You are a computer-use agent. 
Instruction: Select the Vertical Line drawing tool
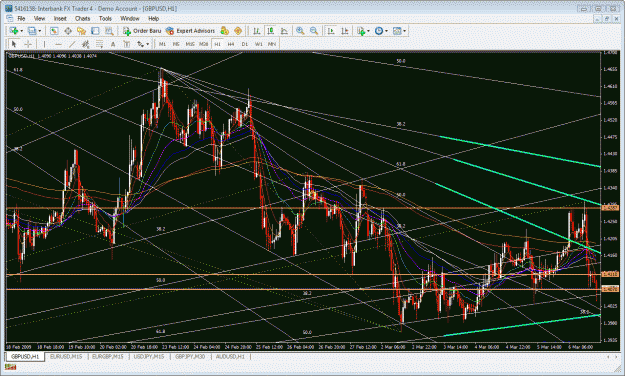(x=44, y=44)
